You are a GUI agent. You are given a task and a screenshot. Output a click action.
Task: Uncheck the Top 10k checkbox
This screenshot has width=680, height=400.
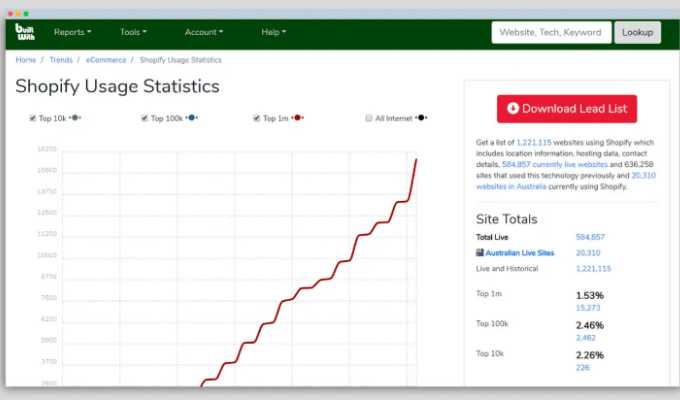(33, 118)
